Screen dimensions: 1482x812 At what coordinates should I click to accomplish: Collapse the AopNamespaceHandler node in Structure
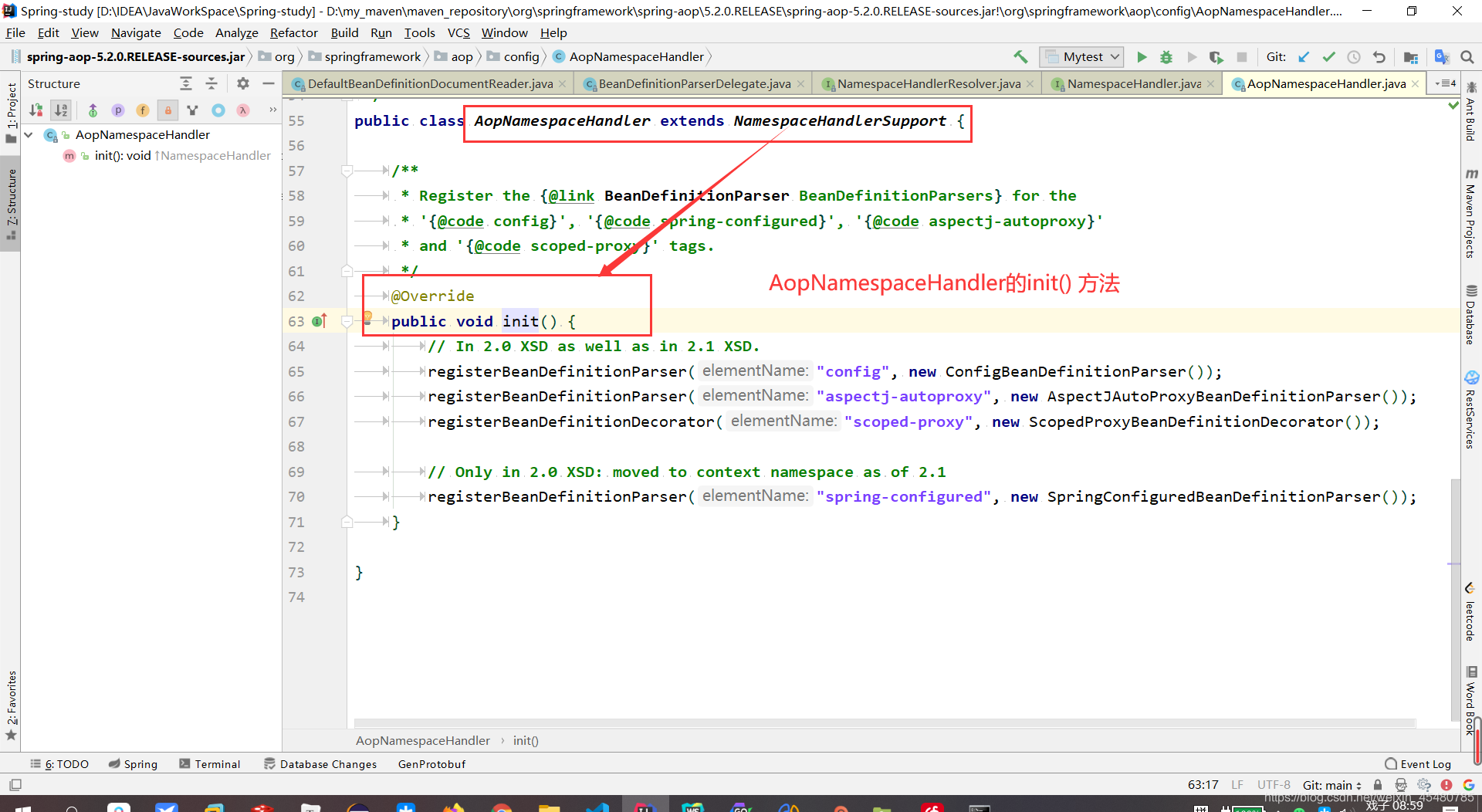(x=29, y=134)
